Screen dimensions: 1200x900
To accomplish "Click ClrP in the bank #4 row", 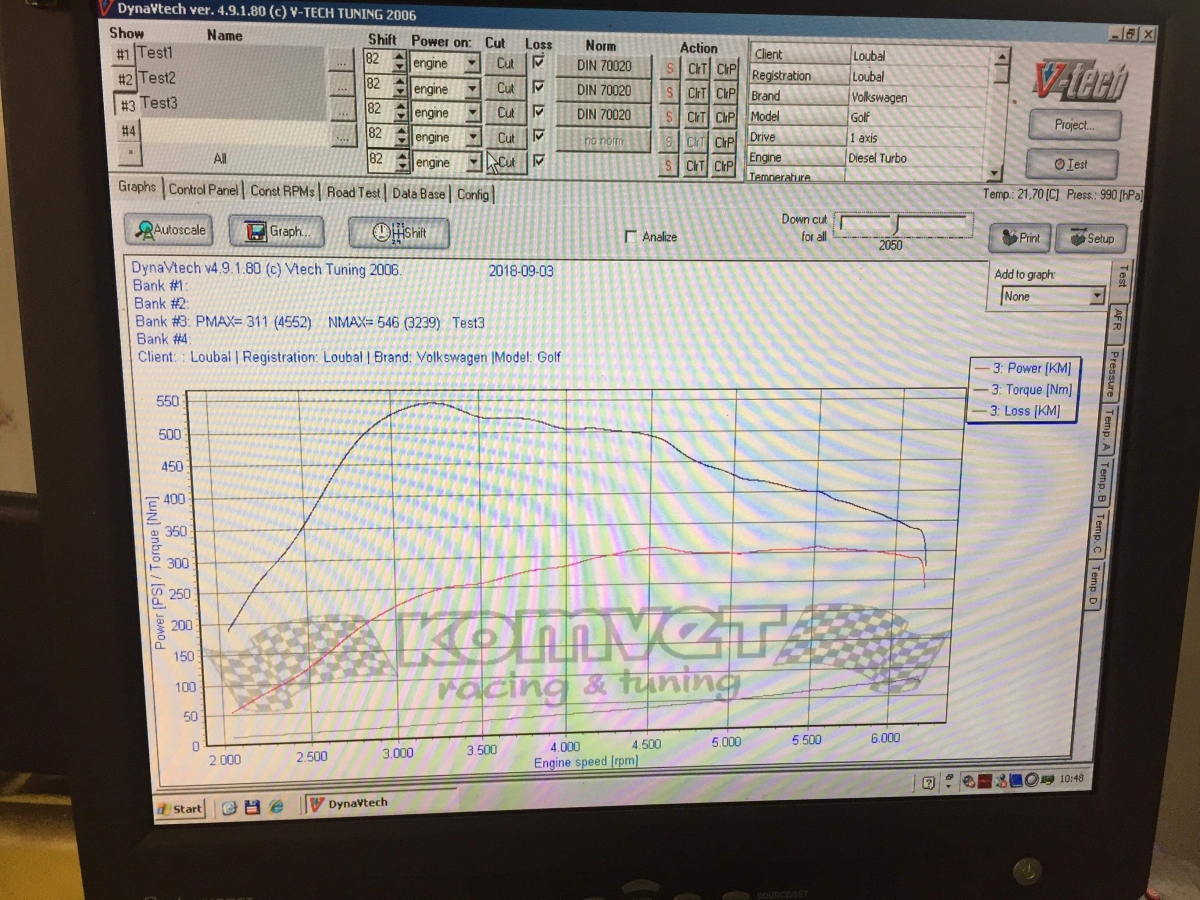I will [726, 142].
